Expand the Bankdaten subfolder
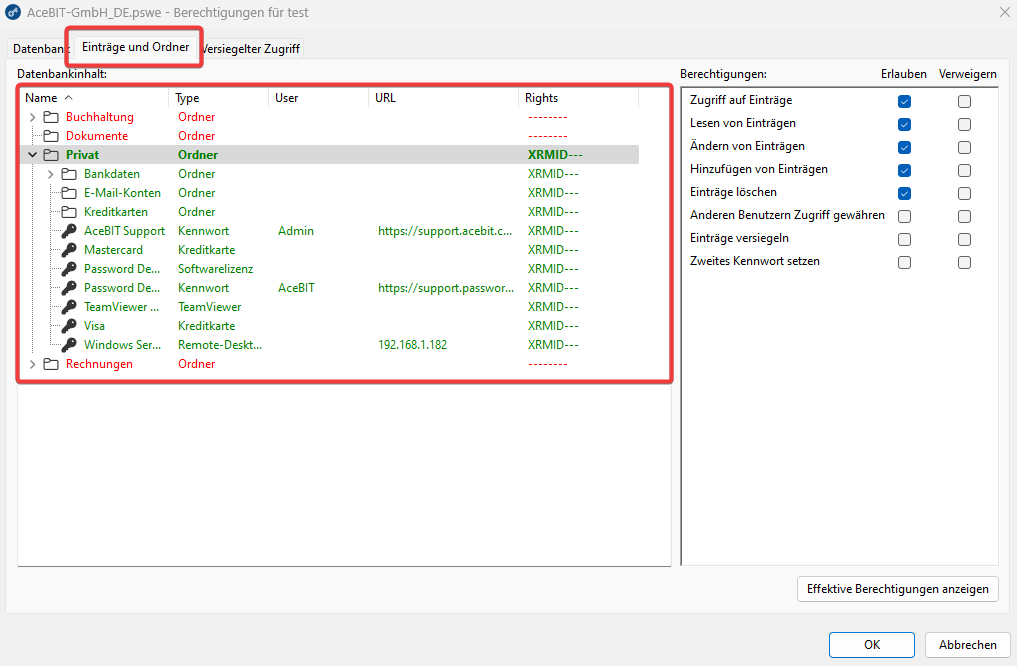The width and height of the screenshot is (1017, 666). 51,174
